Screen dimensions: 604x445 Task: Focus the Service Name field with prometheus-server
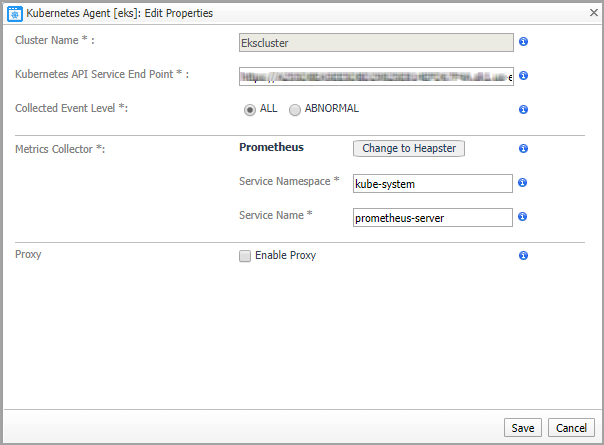coord(432,217)
